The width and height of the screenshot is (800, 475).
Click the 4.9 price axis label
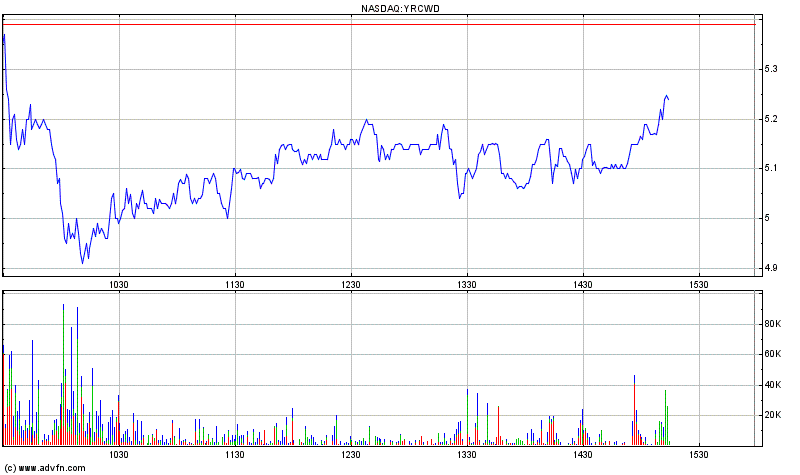(x=771, y=268)
